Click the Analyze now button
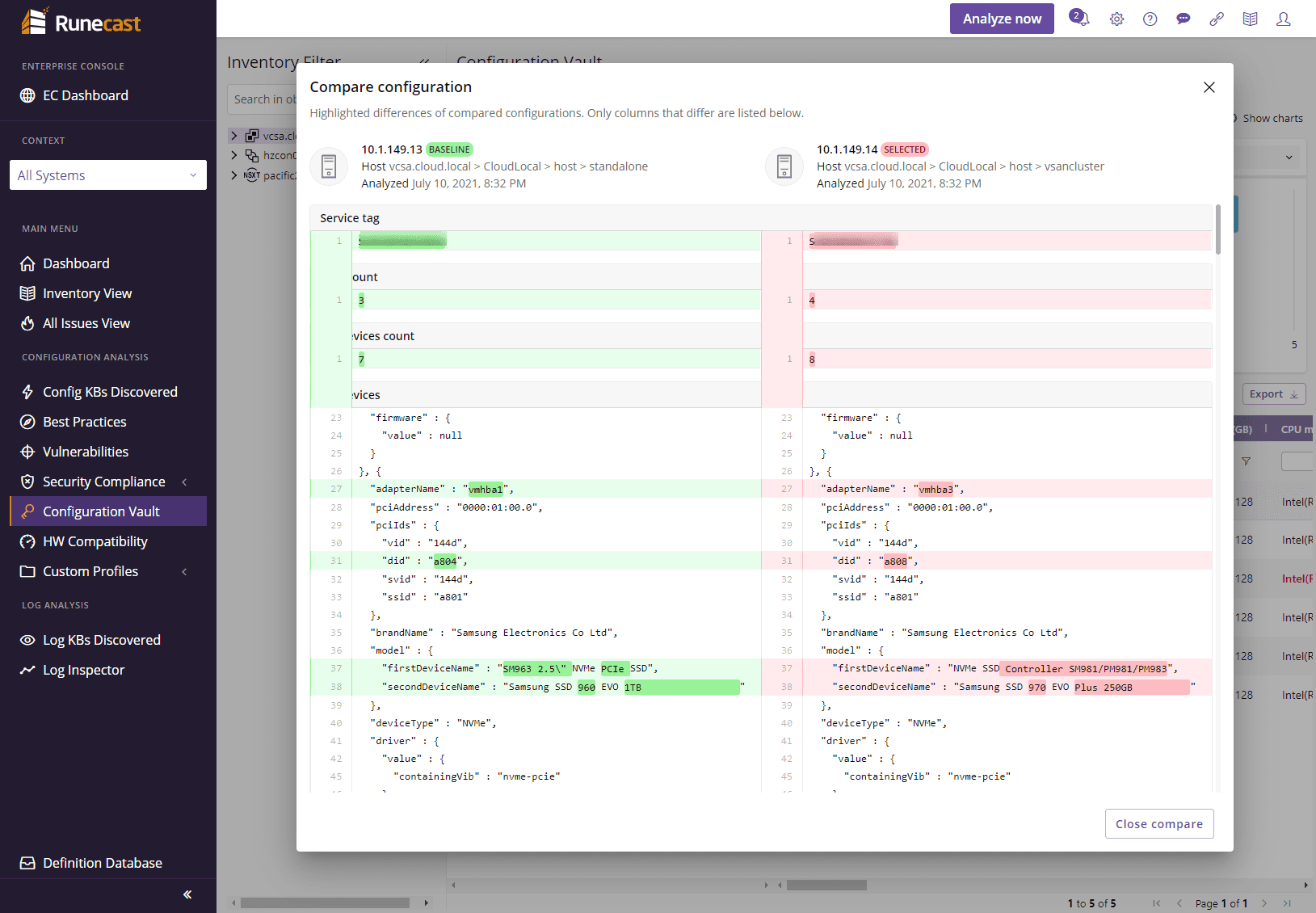1316x913 pixels. coord(1002,19)
